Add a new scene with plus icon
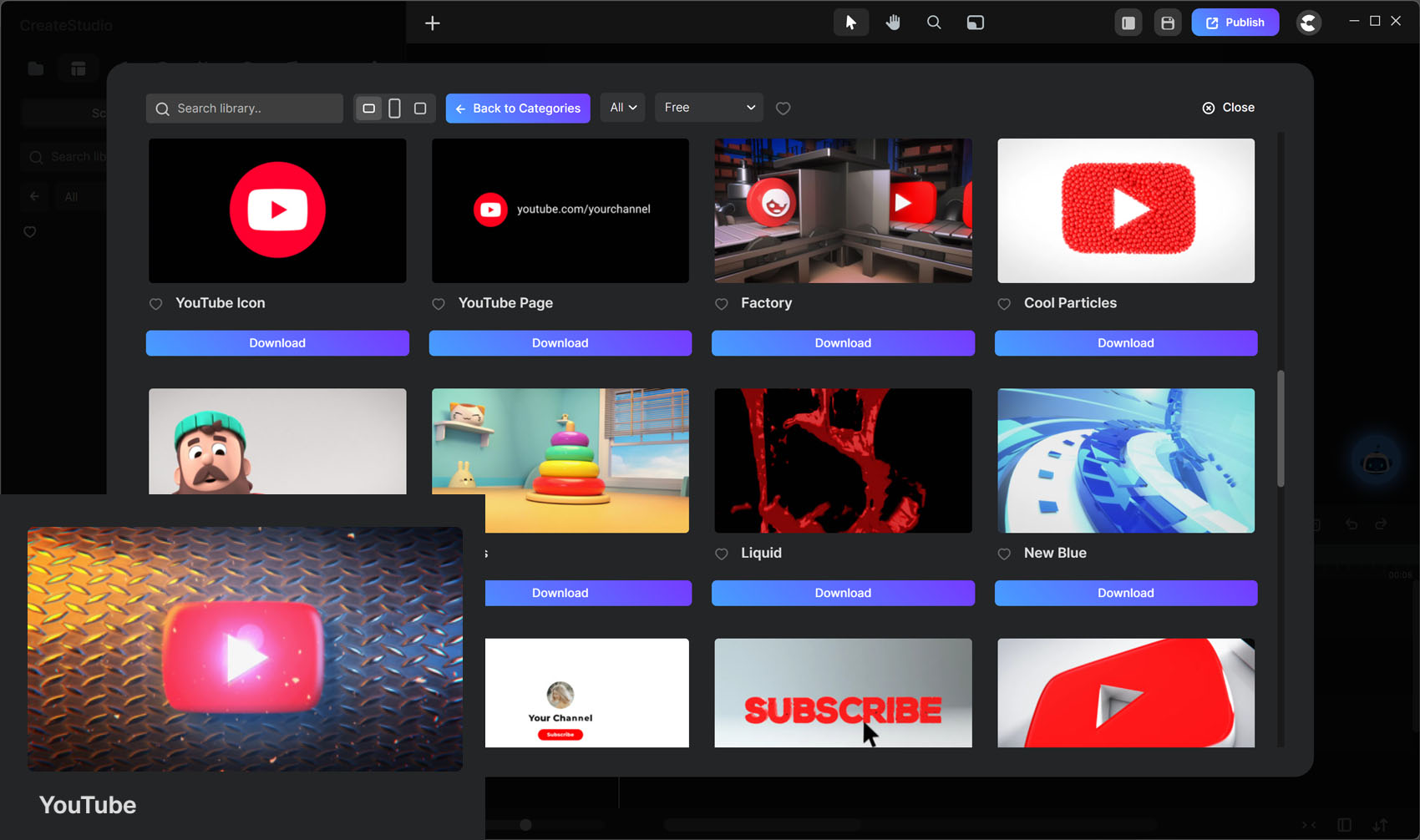1420x840 pixels. pos(432,23)
